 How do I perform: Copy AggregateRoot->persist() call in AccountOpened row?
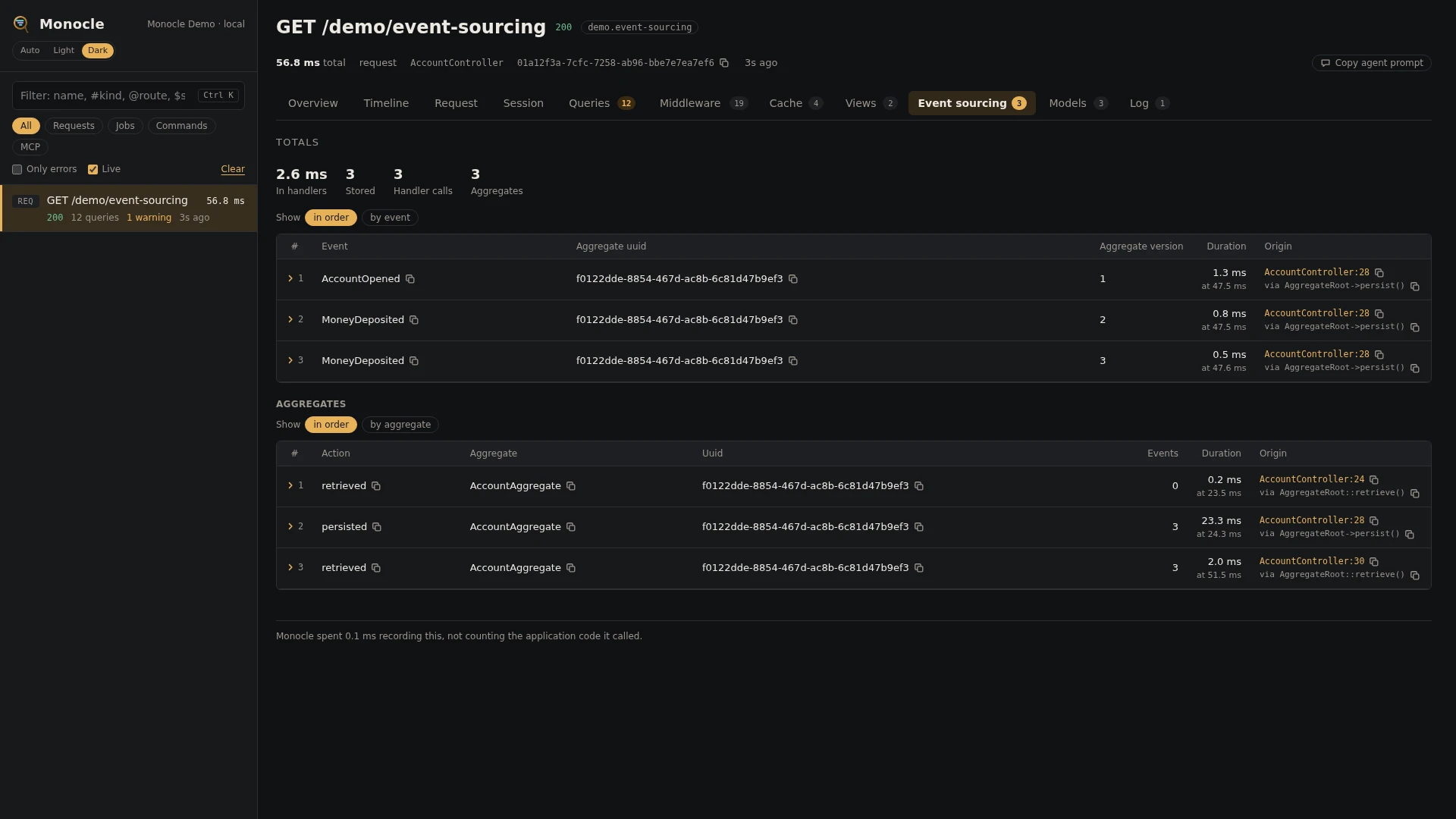[x=1415, y=287]
